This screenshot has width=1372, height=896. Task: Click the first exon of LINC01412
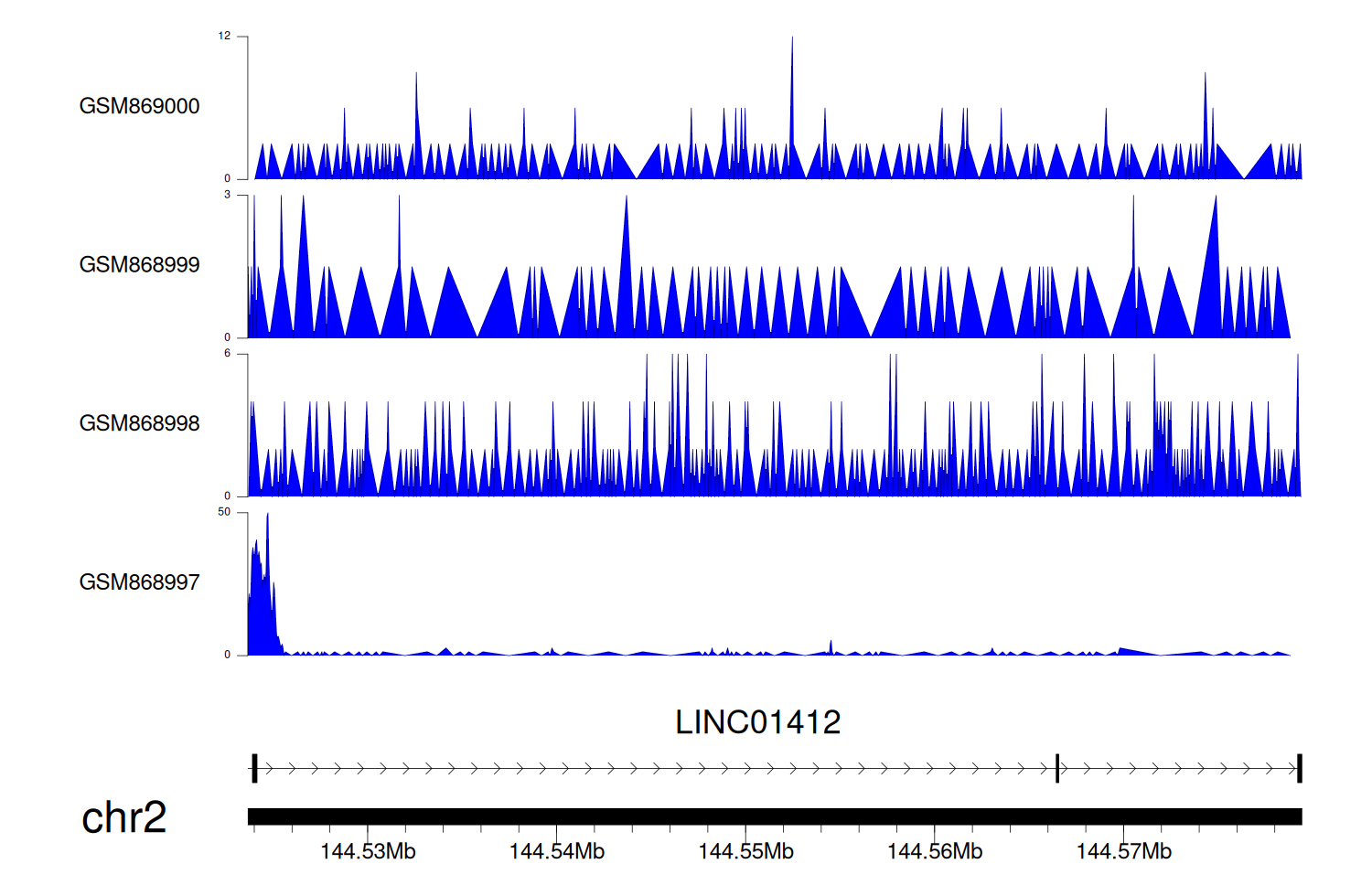click(x=254, y=768)
